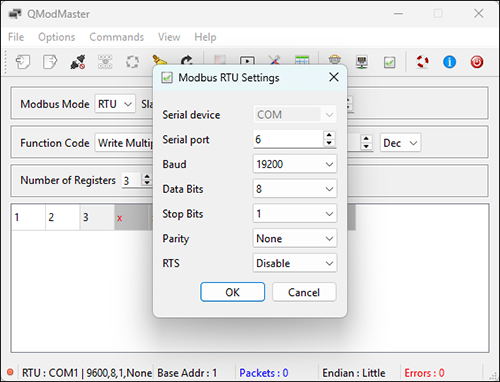
Task: Click the Load Session toolbar icon
Action: click(23, 62)
